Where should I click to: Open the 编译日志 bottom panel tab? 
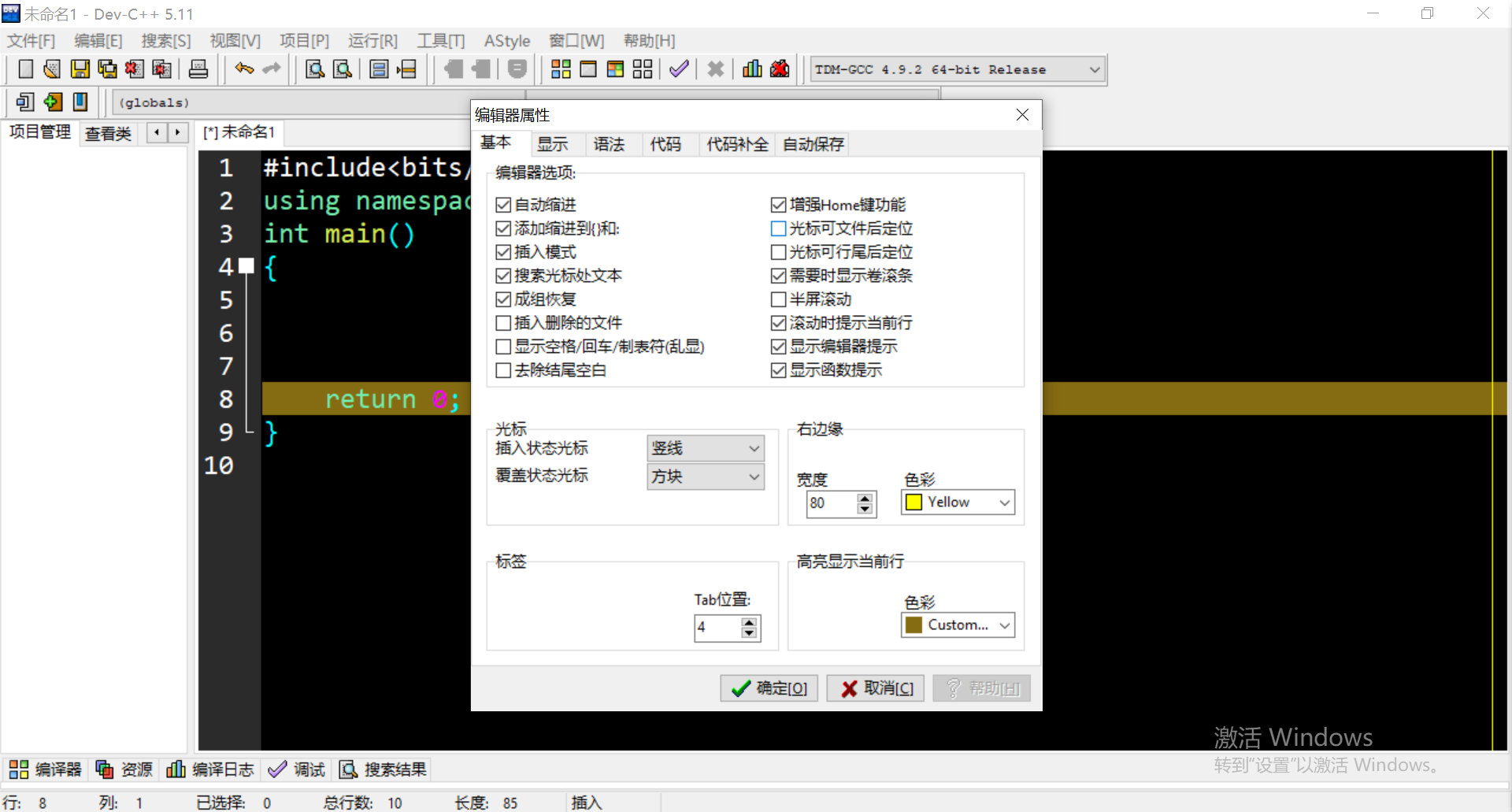(210, 769)
